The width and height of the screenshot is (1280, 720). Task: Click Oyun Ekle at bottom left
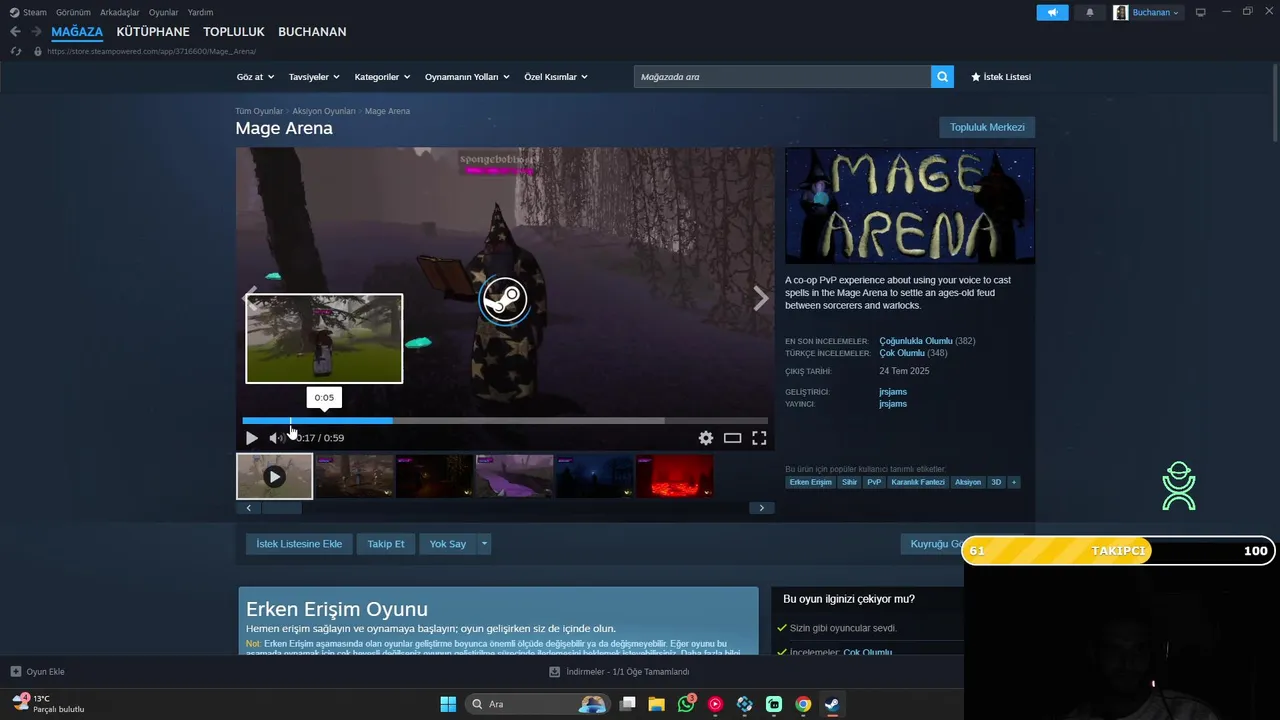tap(38, 672)
